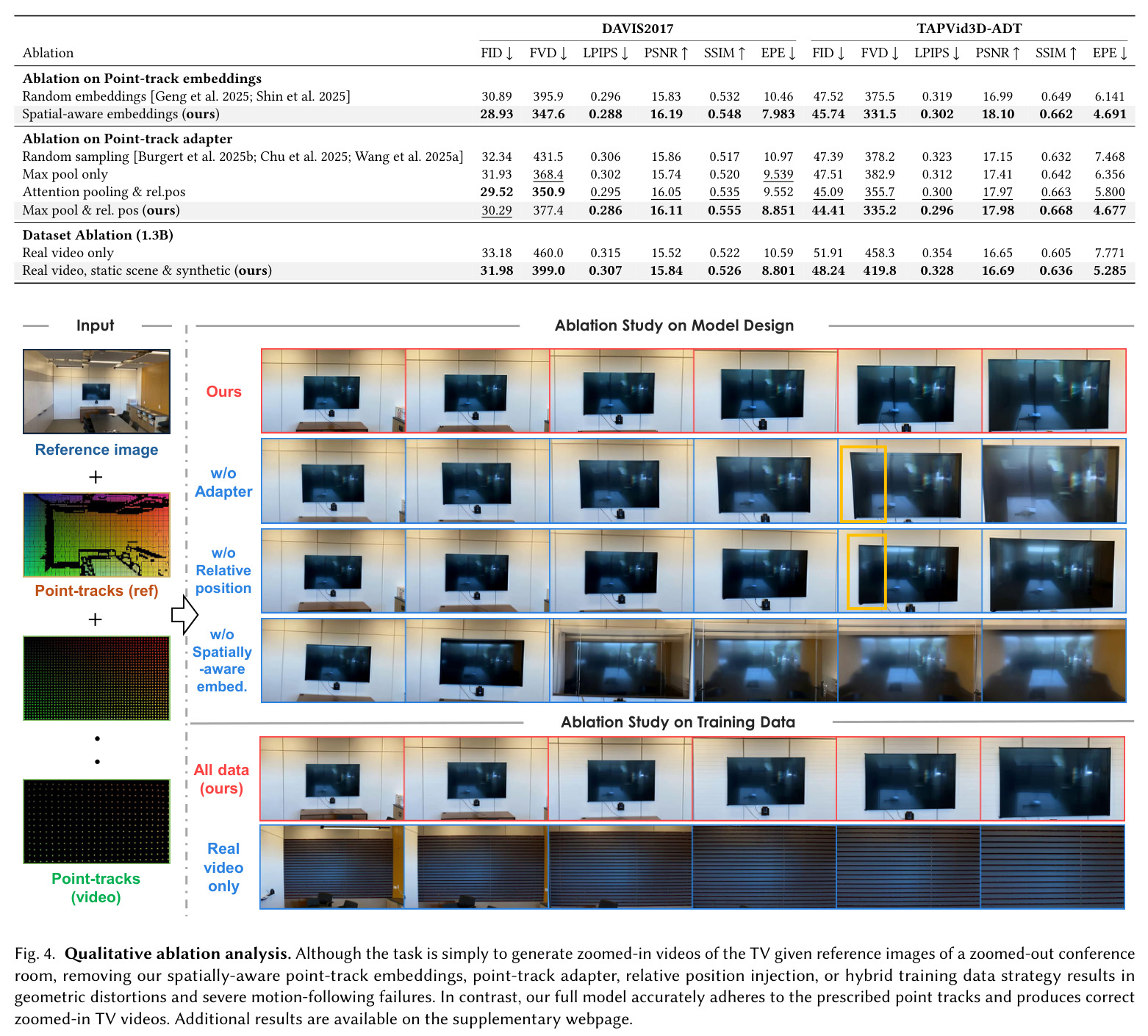Click the red 'Ours' row label

click(223, 392)
